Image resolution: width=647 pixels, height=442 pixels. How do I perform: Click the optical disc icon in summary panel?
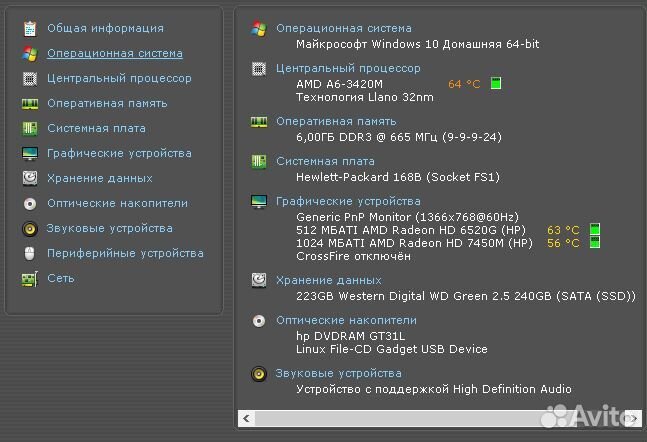(259, 321)
